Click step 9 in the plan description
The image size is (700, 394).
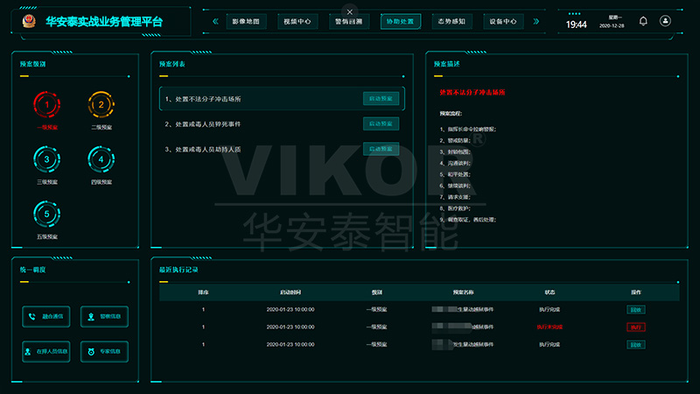pyautogui.click(x=467, y=220)
